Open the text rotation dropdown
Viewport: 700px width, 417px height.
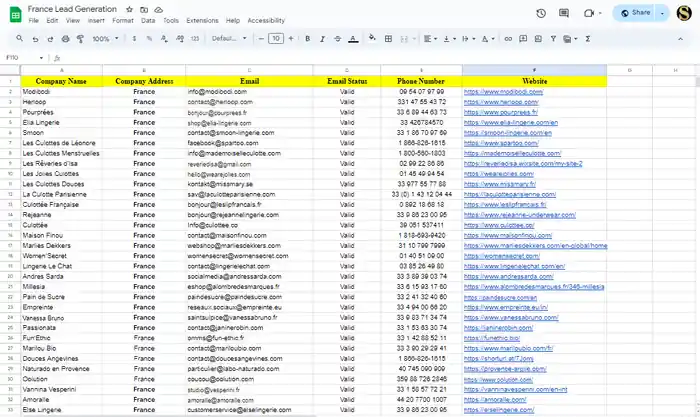[x=488, y=39]
